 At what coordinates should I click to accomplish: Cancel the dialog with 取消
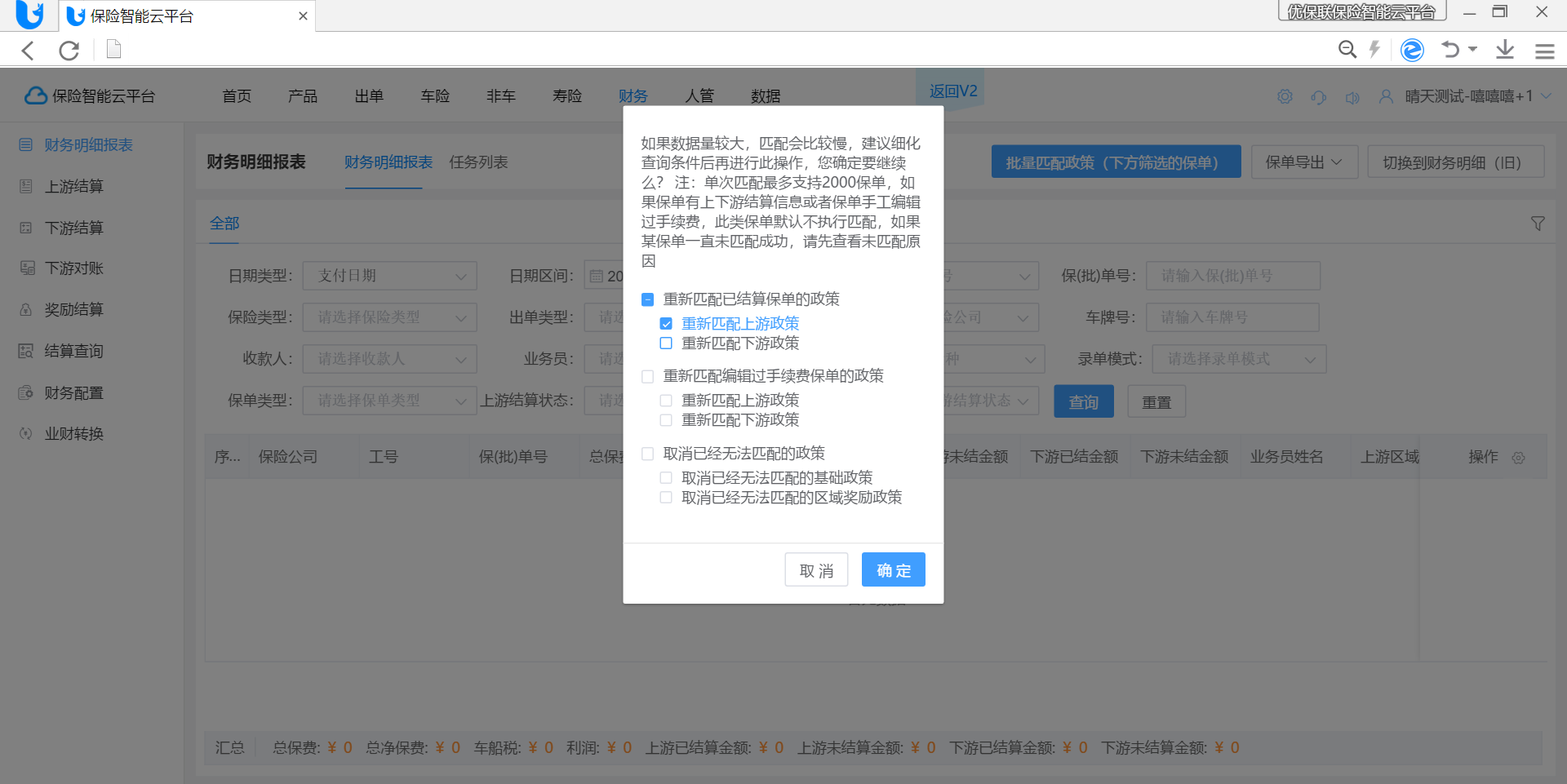(816, 569)
